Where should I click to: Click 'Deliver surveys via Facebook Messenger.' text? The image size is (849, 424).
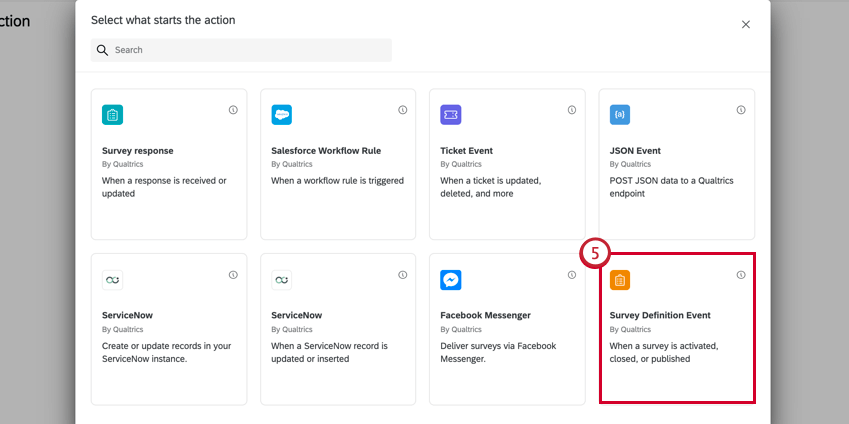(x=498, y=352)
